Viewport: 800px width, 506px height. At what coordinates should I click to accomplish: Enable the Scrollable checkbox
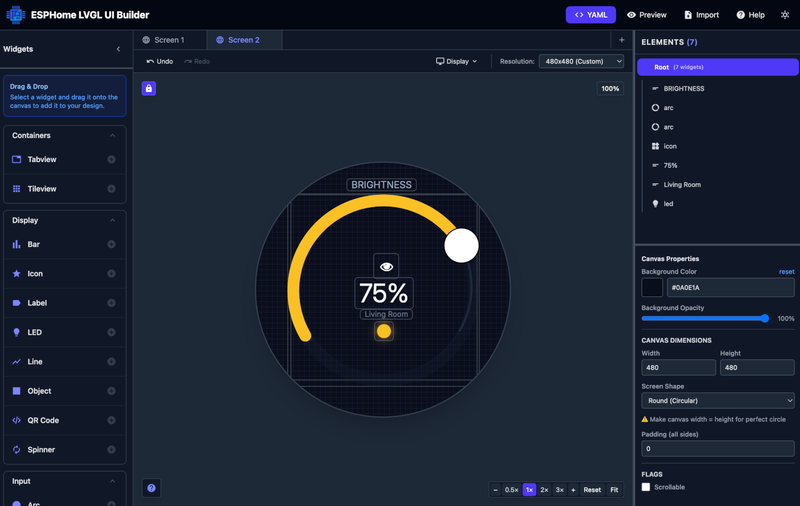(x=646, y=487)
